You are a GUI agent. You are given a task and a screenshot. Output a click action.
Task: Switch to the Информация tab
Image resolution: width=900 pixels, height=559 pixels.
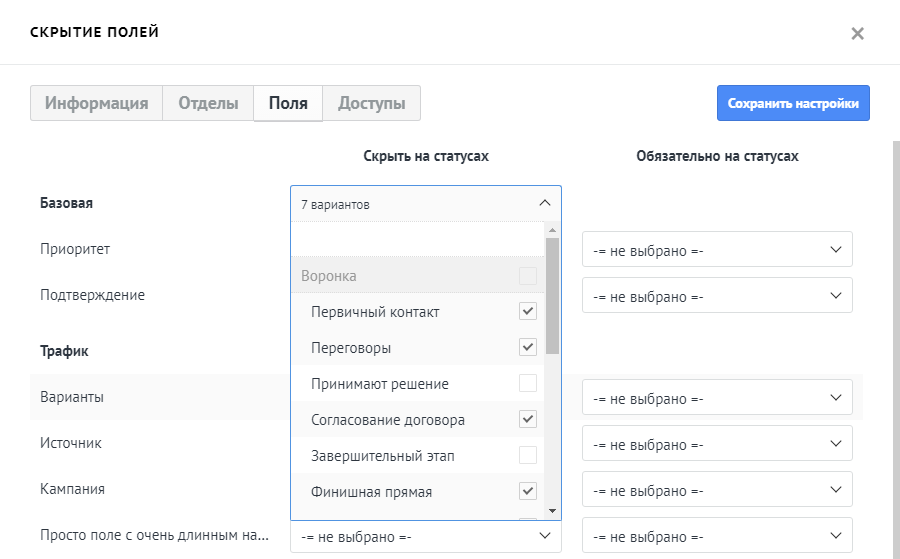click(x=96, y=103)
